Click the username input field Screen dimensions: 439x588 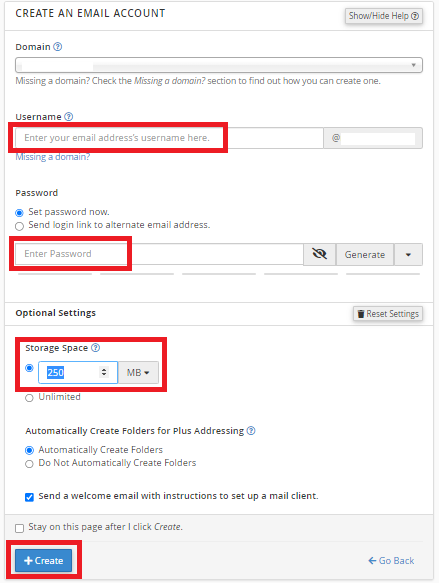(169, 138)
